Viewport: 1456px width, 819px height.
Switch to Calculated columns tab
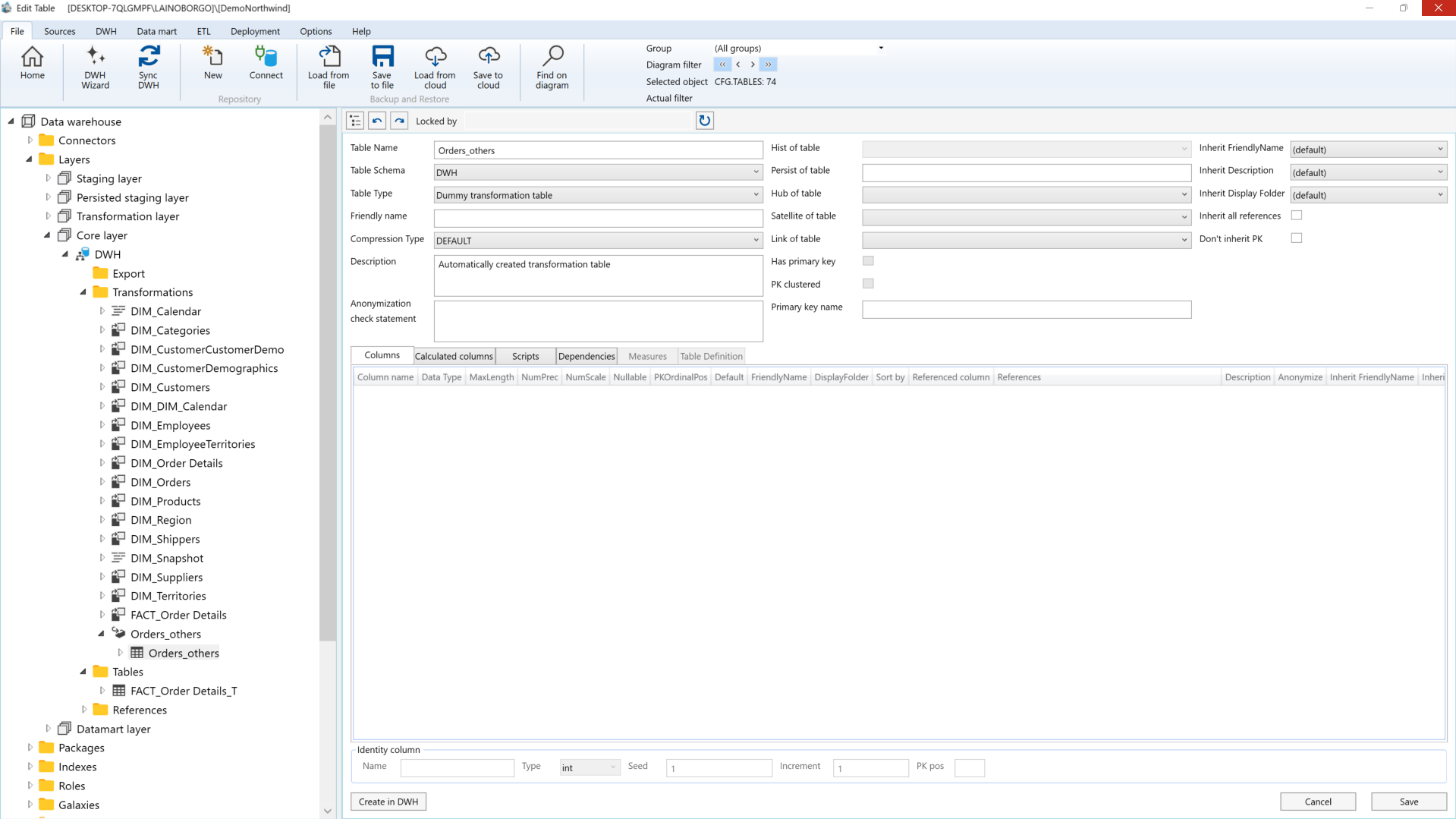click(x=454, y=356)
